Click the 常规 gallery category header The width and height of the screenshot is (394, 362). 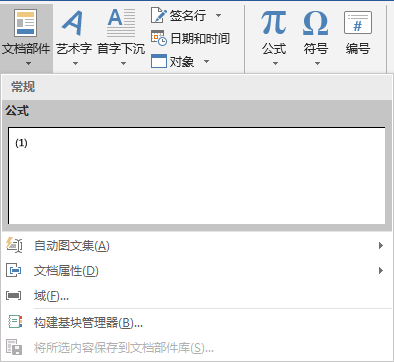197,87
